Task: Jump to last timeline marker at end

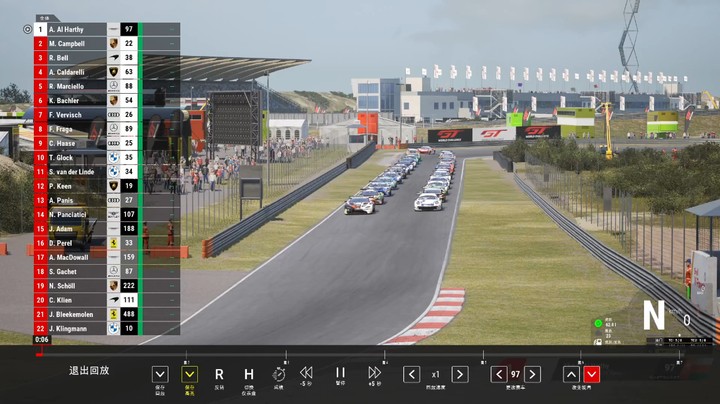Action: tap(680, 355)
